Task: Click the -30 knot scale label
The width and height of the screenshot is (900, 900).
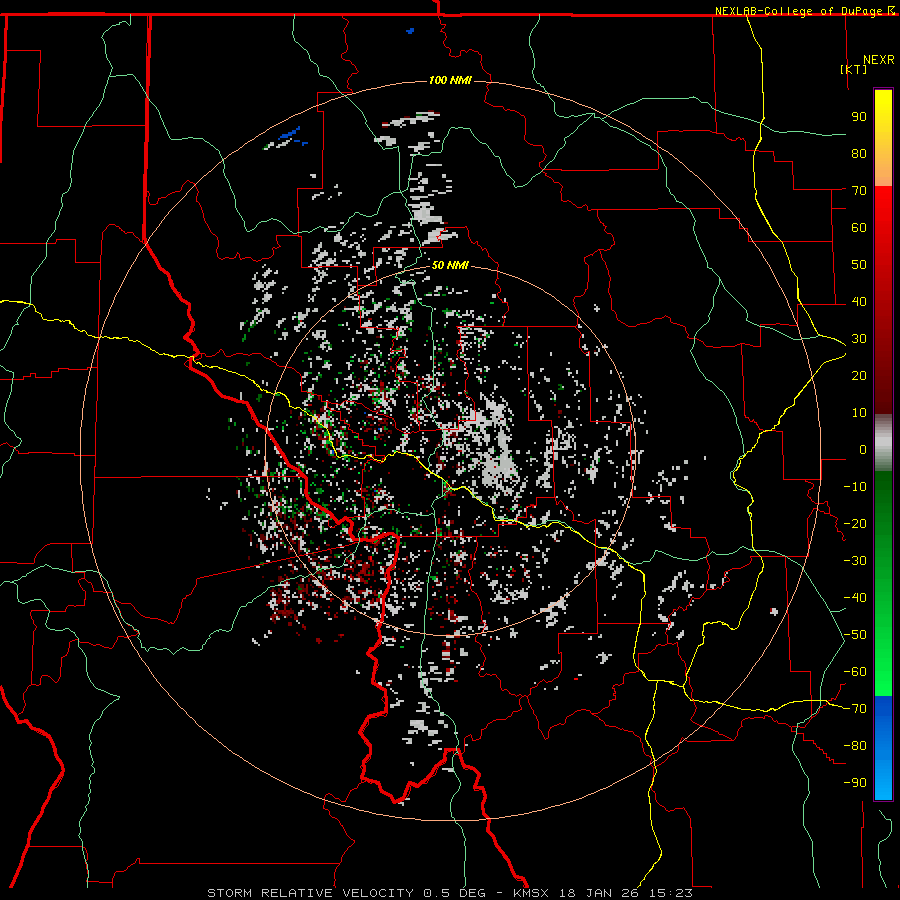Action: [855, 561]
